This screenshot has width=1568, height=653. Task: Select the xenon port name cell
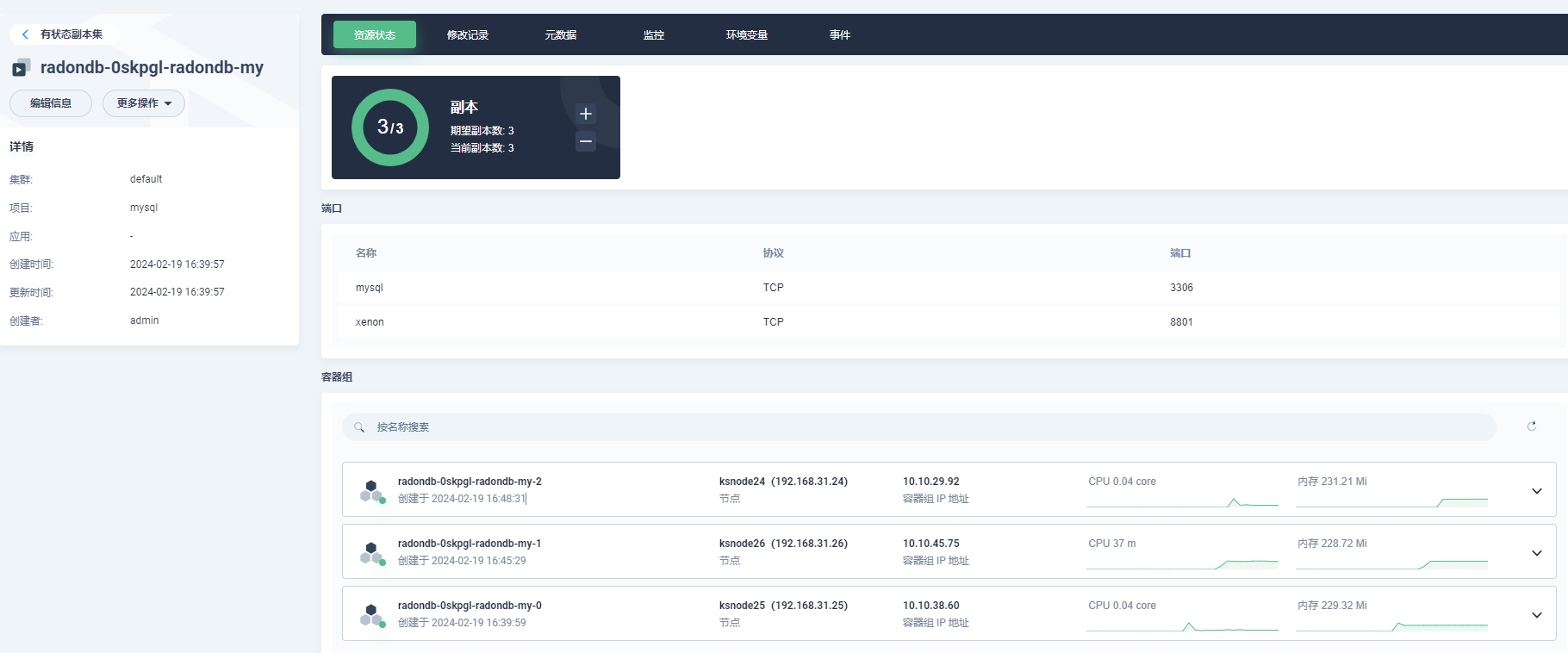[370, 322]
